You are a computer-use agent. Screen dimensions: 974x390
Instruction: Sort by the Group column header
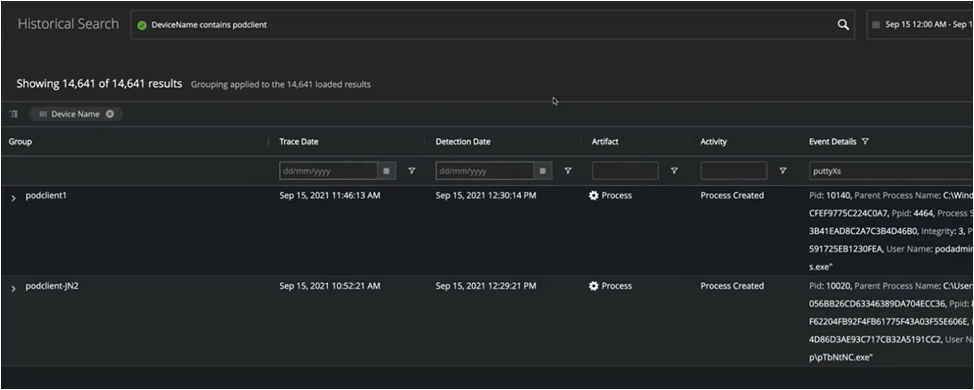coord(20,142)
